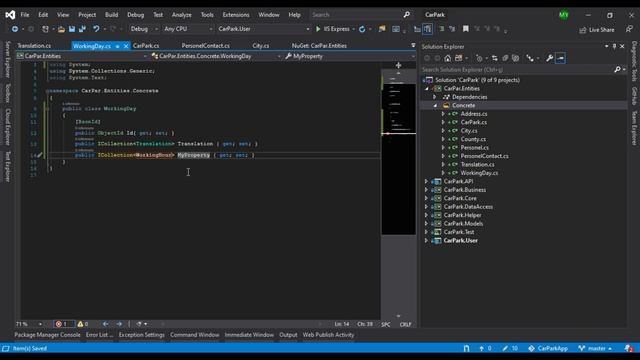Click the notifications icon in status bar
The image size is (640, 360).
[x=629, y=349]
